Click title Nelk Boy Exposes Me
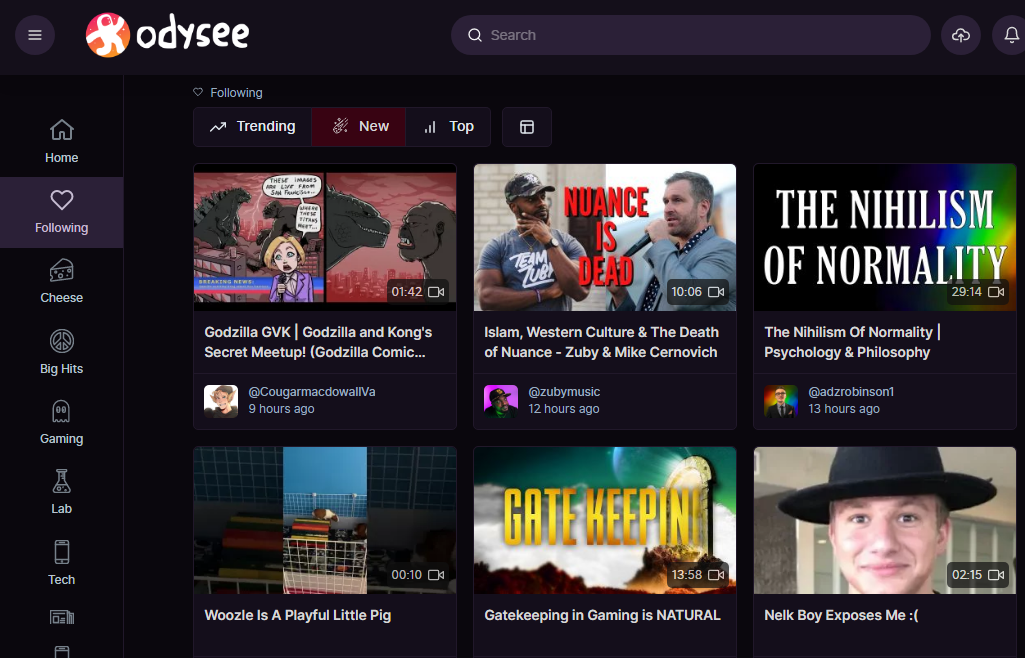The image size is (1025, 658). click(x=841, y=615)
